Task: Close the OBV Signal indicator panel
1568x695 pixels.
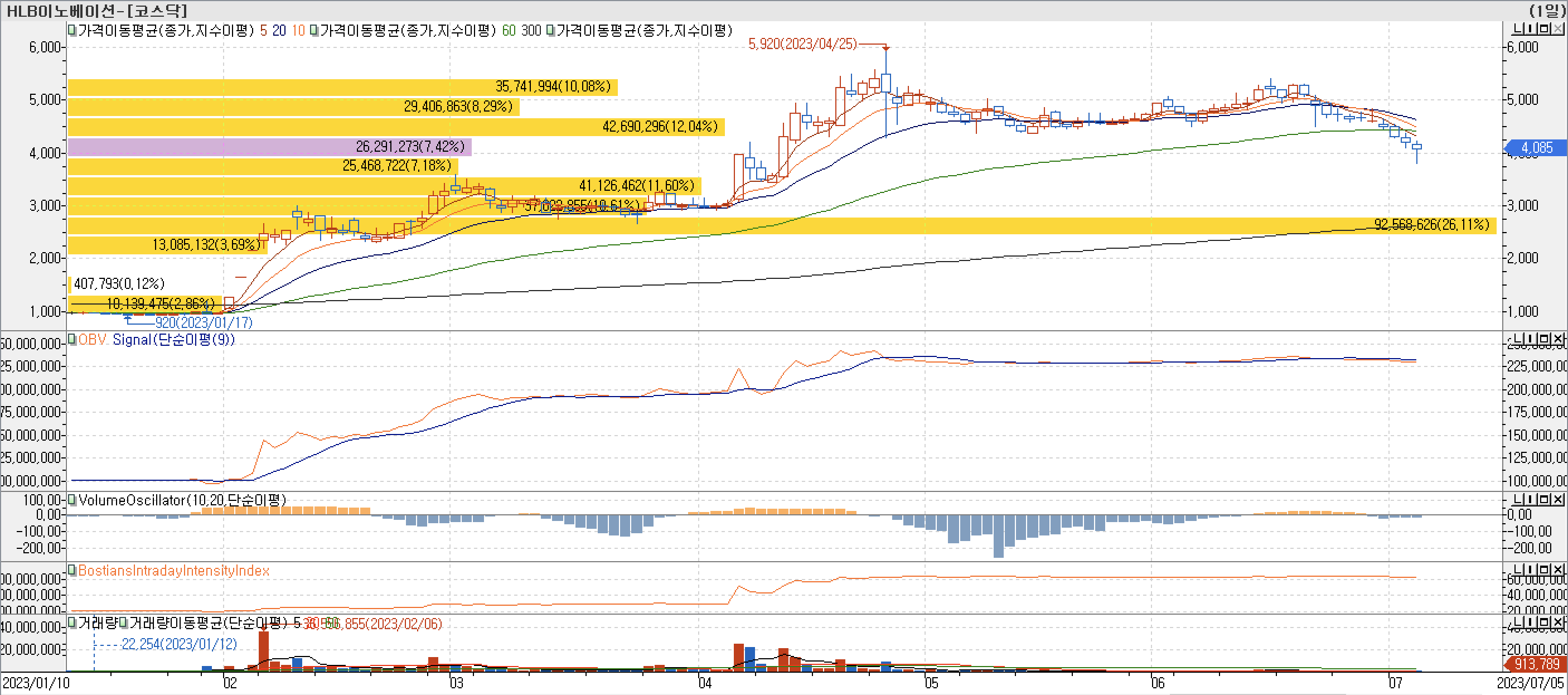Action: coord(1557,339)
